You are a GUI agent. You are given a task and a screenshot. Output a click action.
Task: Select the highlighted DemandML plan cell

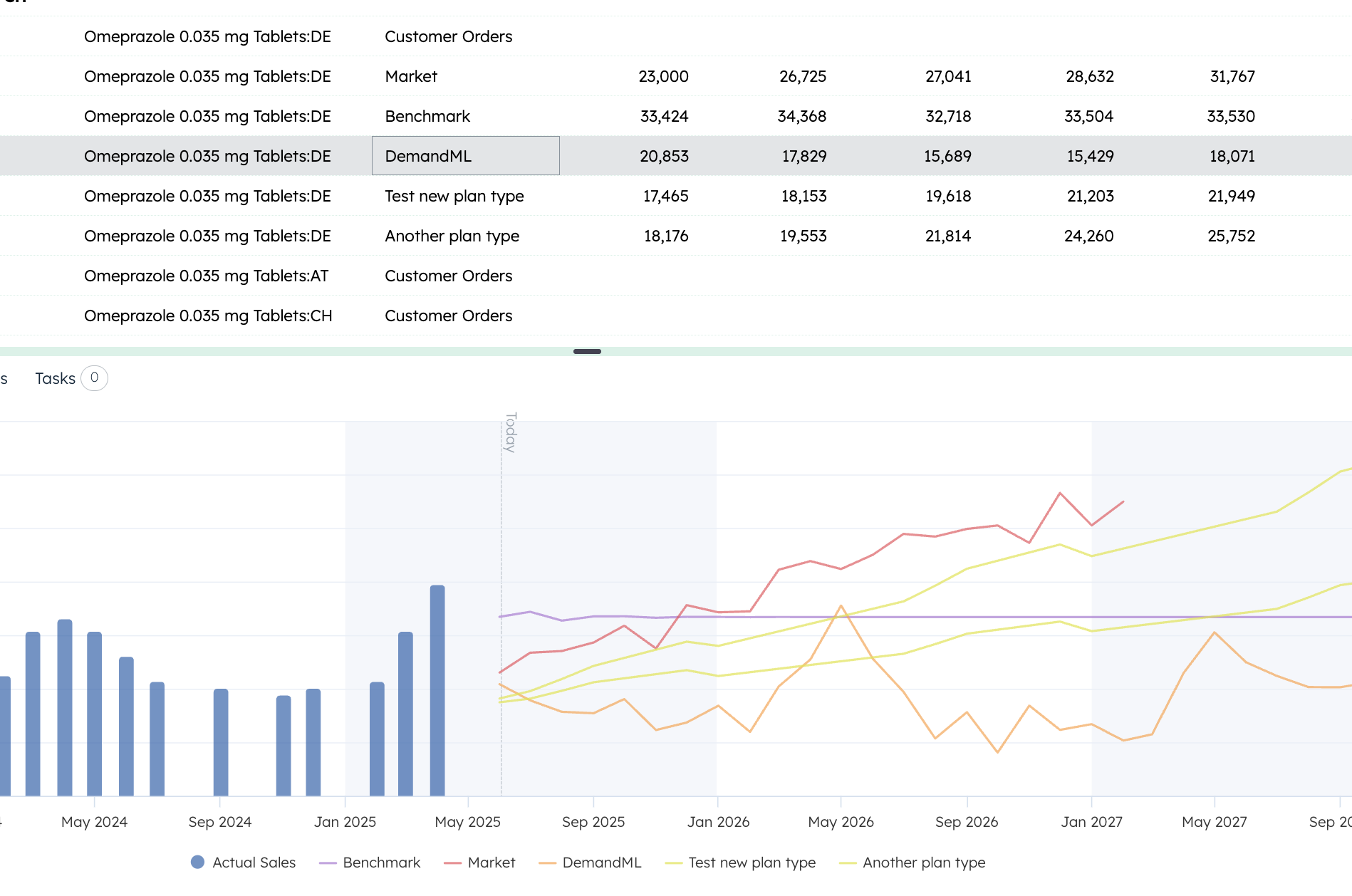click(x=465, y=156)
